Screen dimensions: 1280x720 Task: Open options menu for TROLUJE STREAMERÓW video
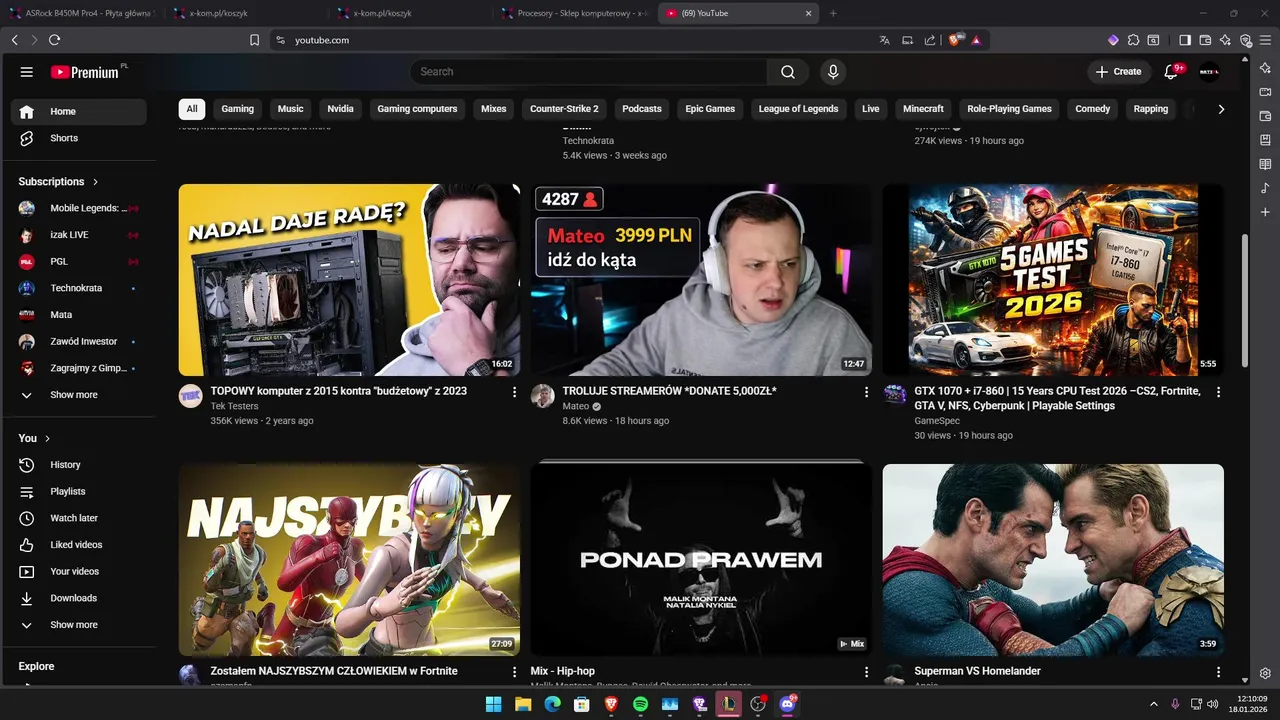click(x=866, y=392)
